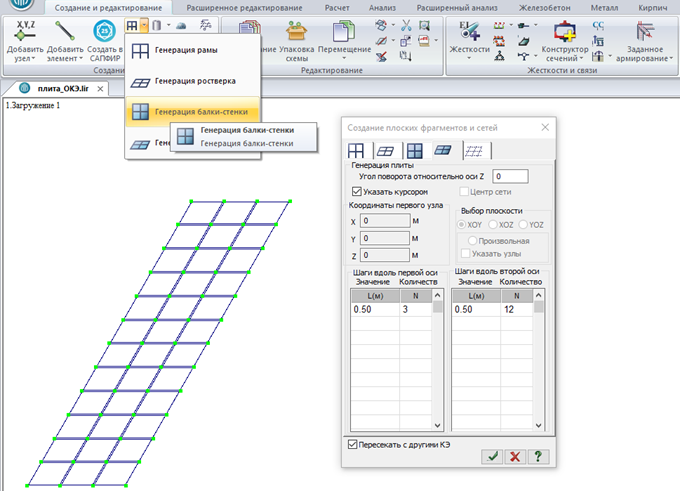Select the плита_ОКЭ.lir document tab

(x=56, y=88)
